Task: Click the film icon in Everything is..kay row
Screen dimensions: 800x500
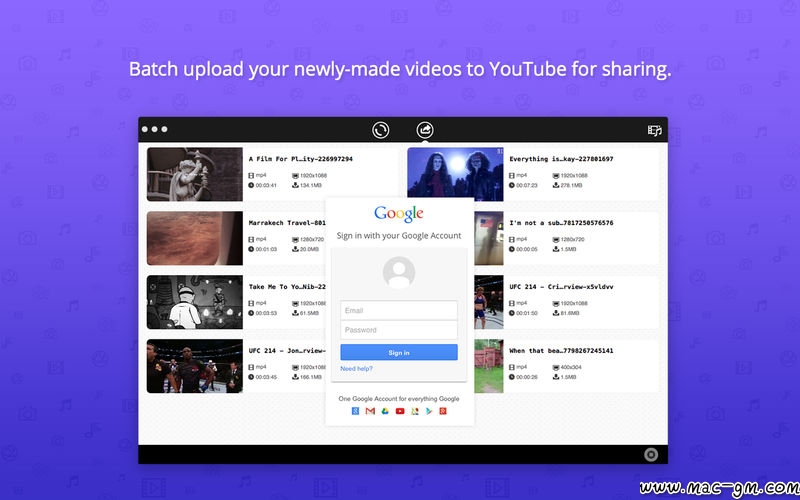Action: (512, 176)
